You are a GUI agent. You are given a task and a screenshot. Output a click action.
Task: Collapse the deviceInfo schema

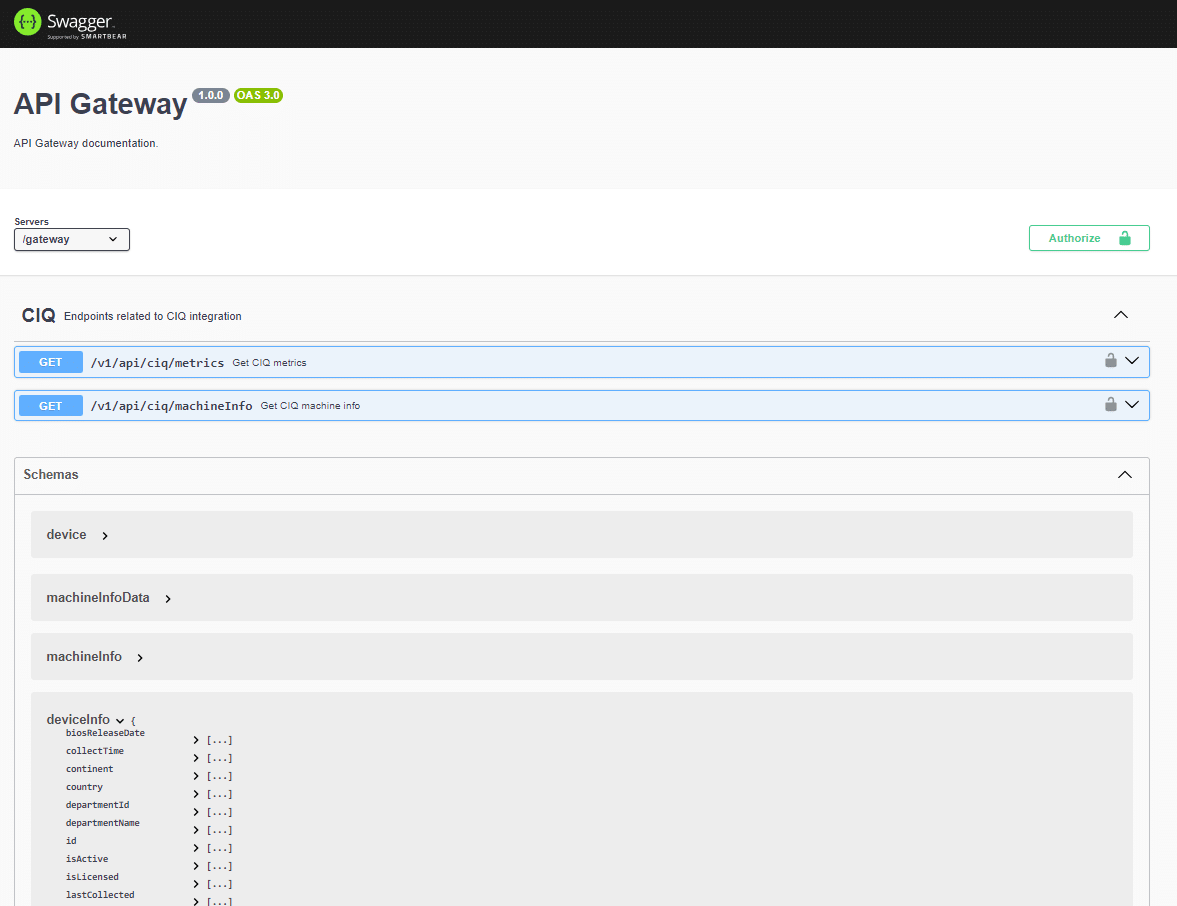click(x=120, y=719)
